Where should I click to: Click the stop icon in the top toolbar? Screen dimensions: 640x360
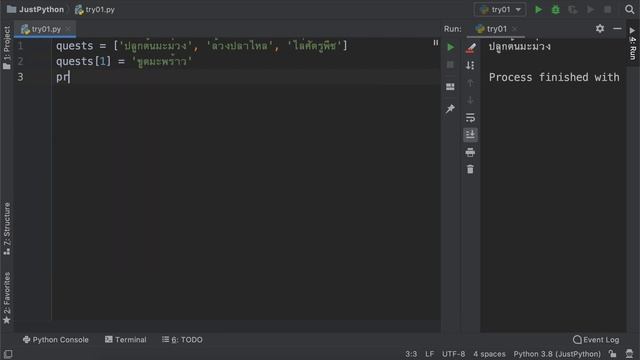click(607, 9)
